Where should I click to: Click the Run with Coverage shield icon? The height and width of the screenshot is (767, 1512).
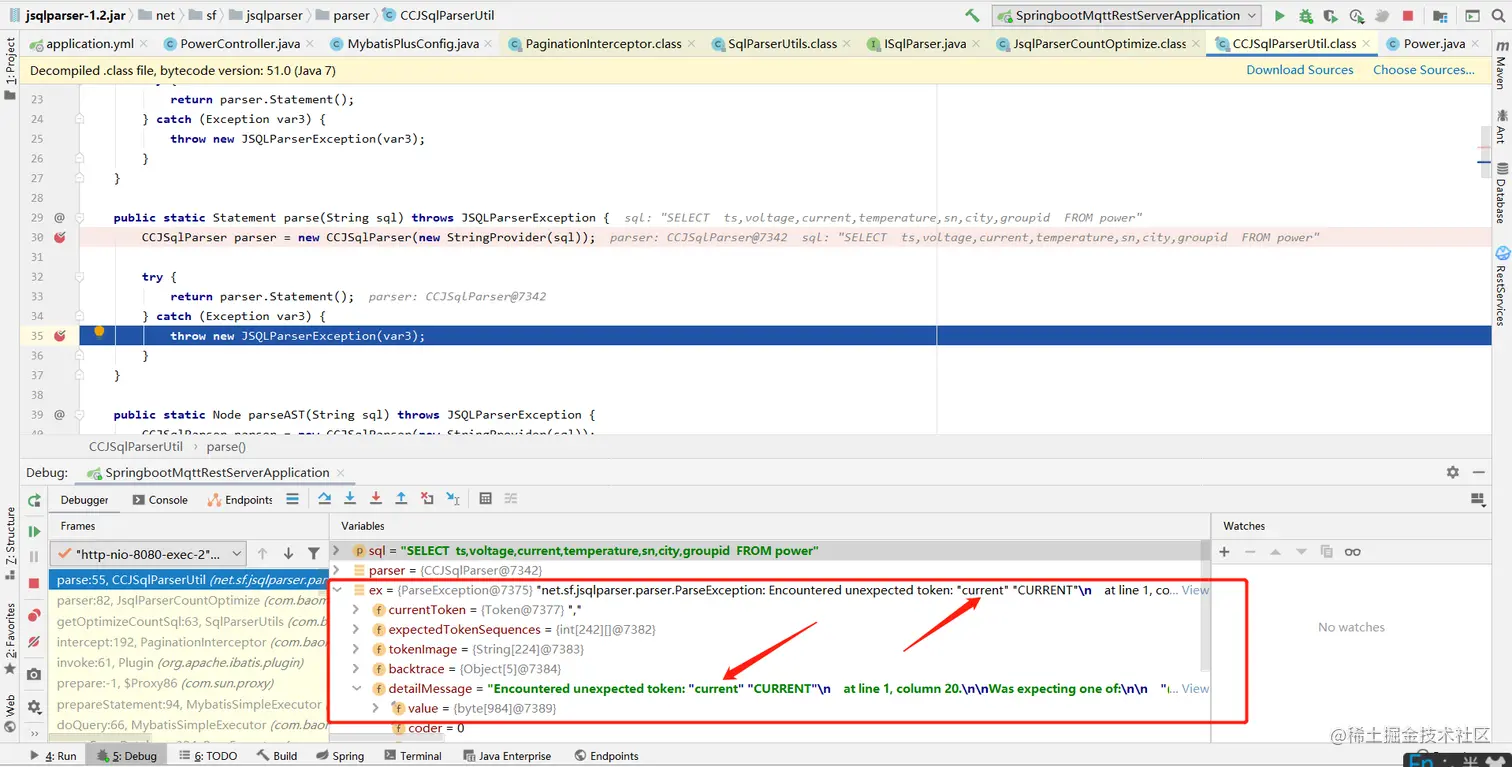point(1331,15)
